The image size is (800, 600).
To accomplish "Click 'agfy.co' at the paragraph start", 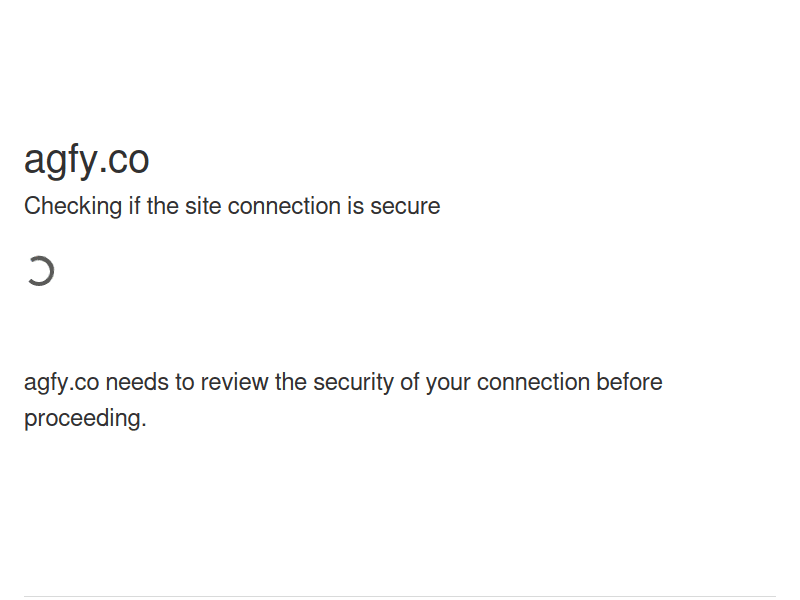I will (61, 382).
